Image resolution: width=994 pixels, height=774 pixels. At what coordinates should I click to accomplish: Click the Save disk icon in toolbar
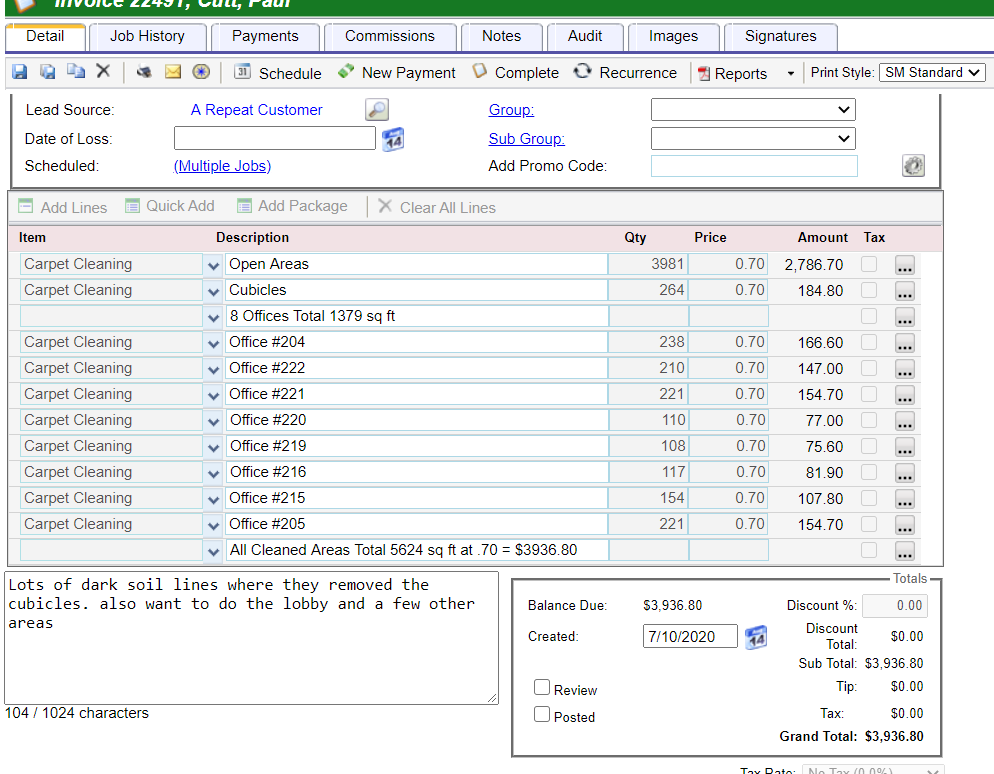[20, 72]
